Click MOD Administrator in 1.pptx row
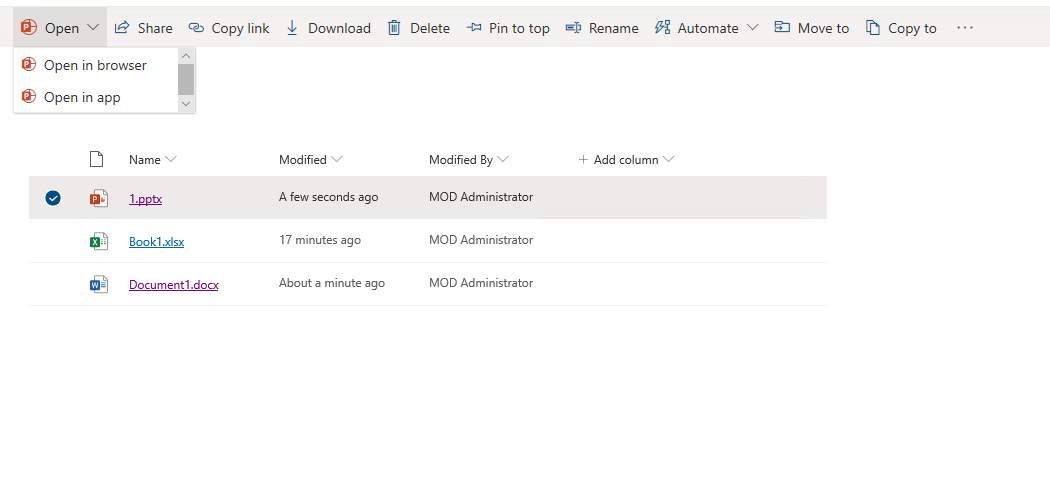 tap(481, 197)
